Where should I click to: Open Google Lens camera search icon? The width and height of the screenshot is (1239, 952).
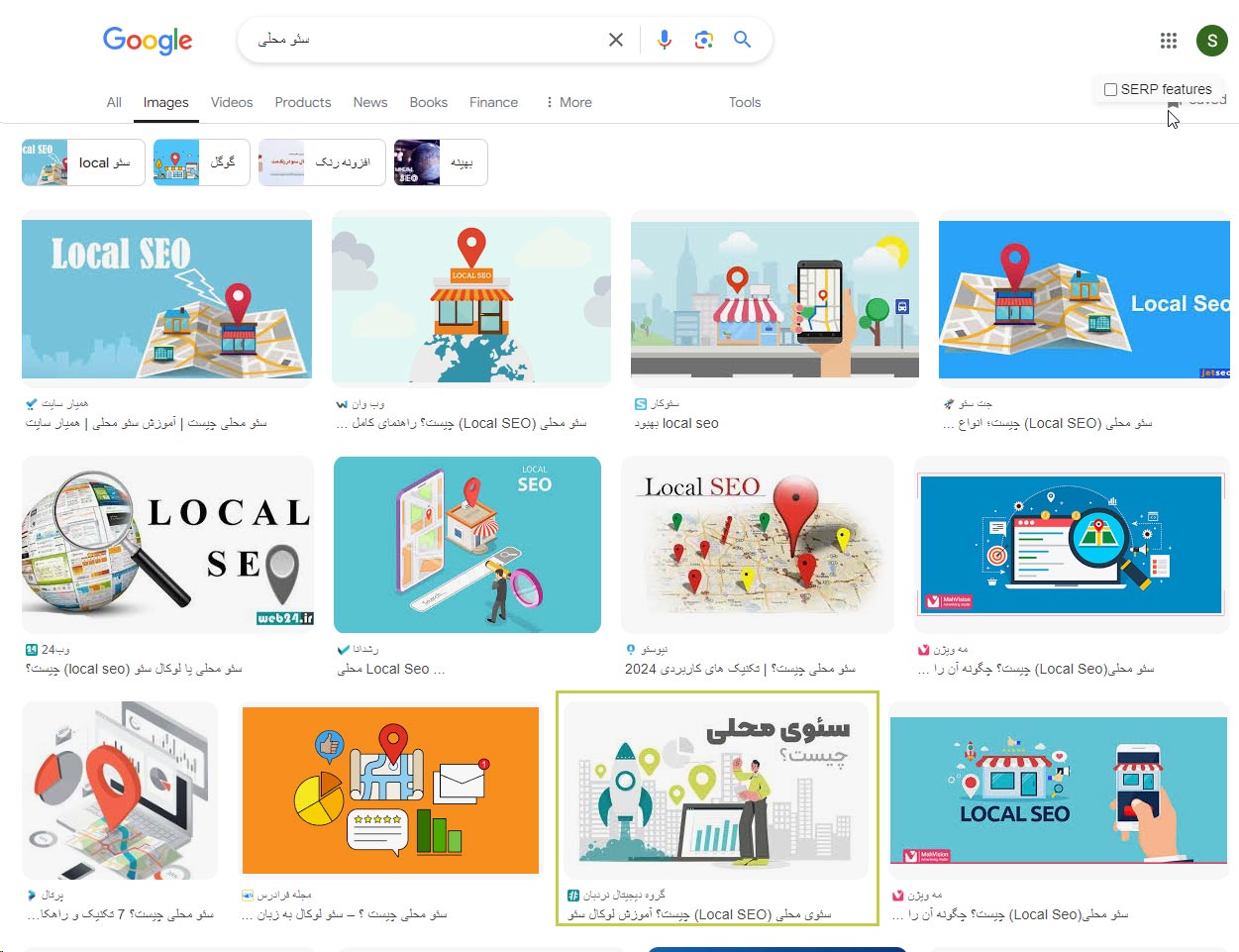point(704,40)
